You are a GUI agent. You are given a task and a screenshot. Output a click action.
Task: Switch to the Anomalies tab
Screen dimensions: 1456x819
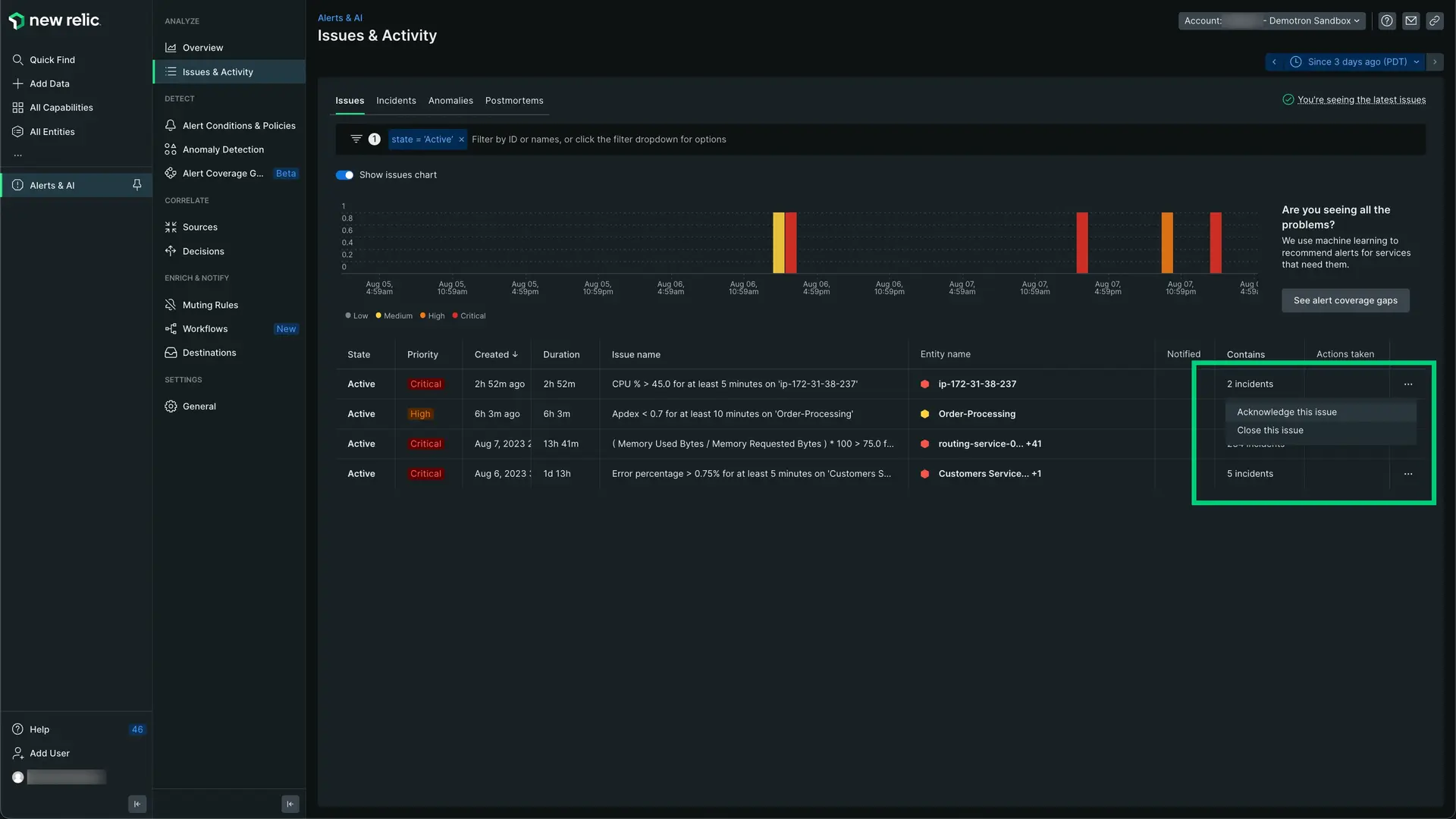click(450, 101)
